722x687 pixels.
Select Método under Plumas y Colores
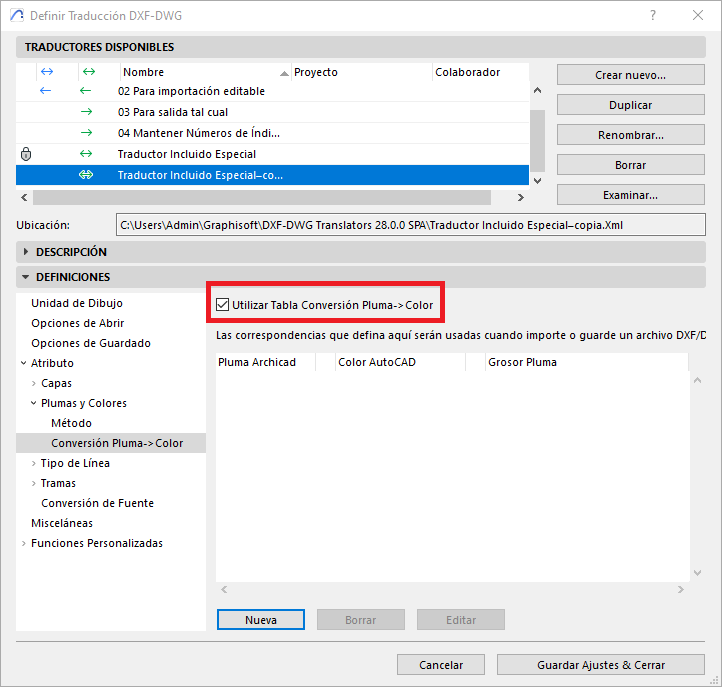(71, 423)
